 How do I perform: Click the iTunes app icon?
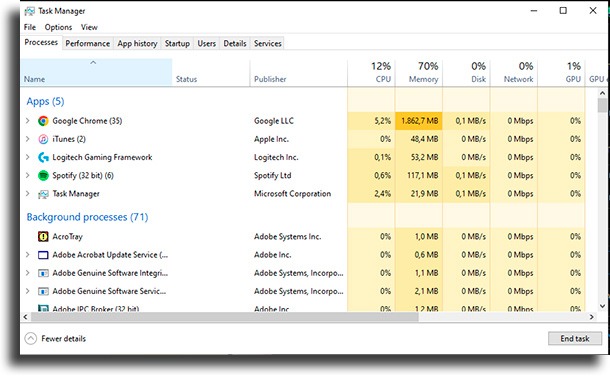click(x=43, y=139)
